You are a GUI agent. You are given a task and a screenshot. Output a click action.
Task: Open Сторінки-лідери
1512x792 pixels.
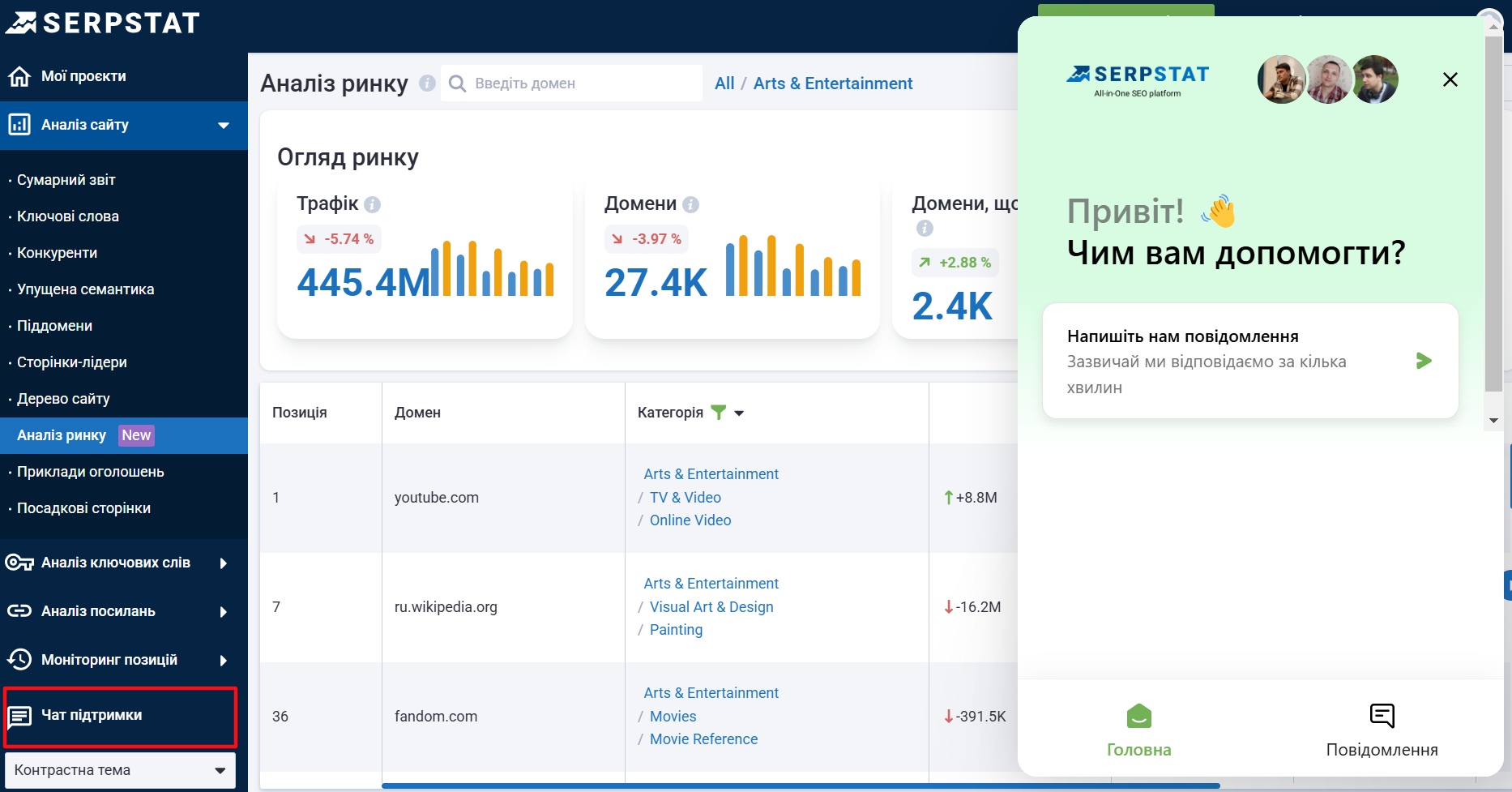72,362
